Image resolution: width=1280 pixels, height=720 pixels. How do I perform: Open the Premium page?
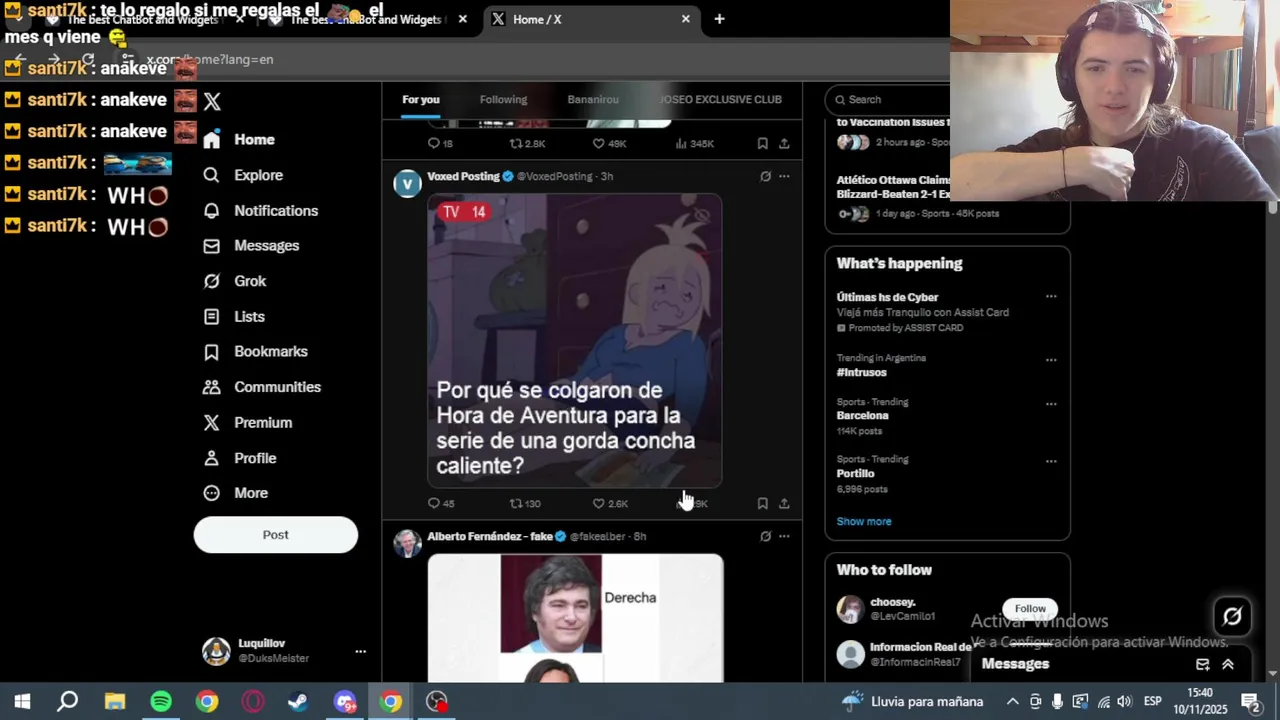point(248,423)
